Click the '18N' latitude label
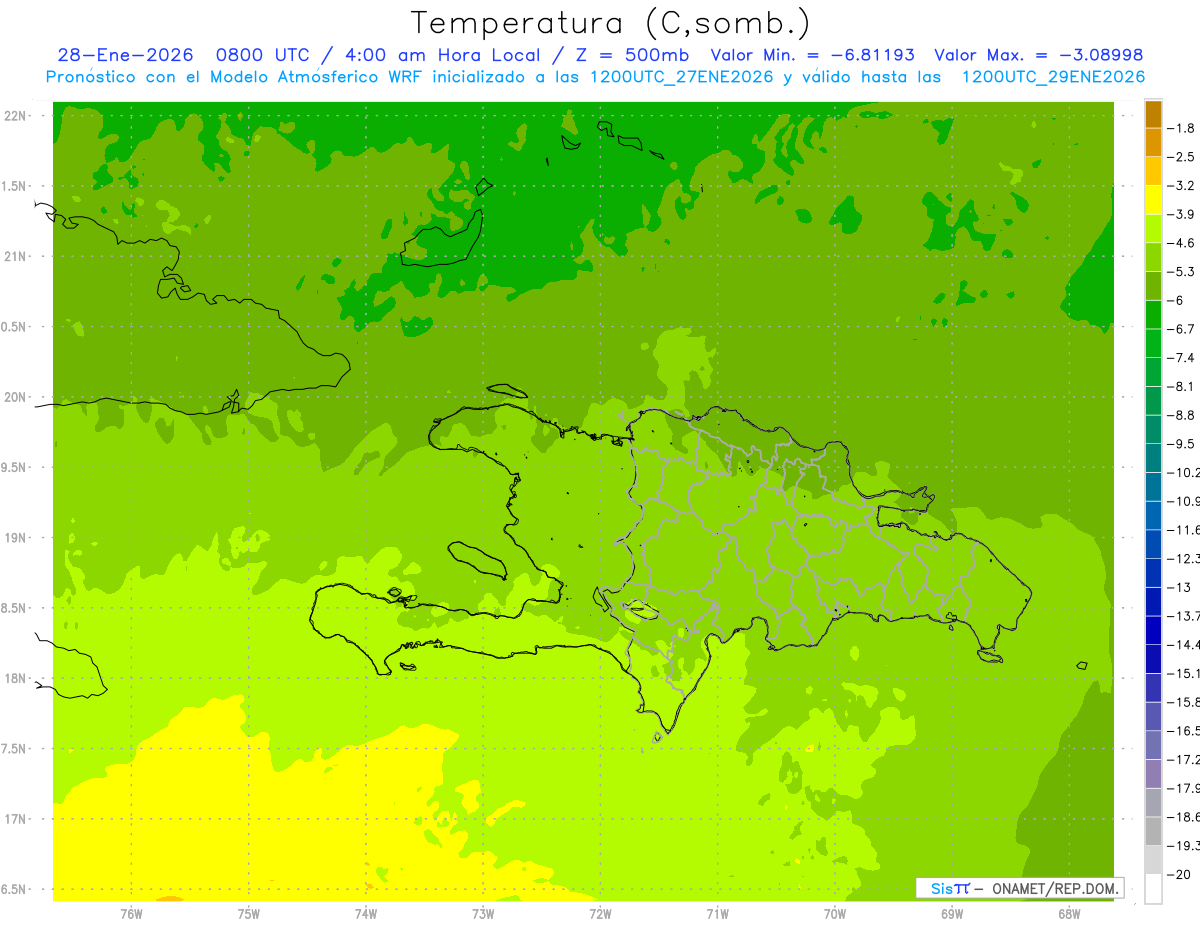This screenshot has width=1200, height=927. 15,678
